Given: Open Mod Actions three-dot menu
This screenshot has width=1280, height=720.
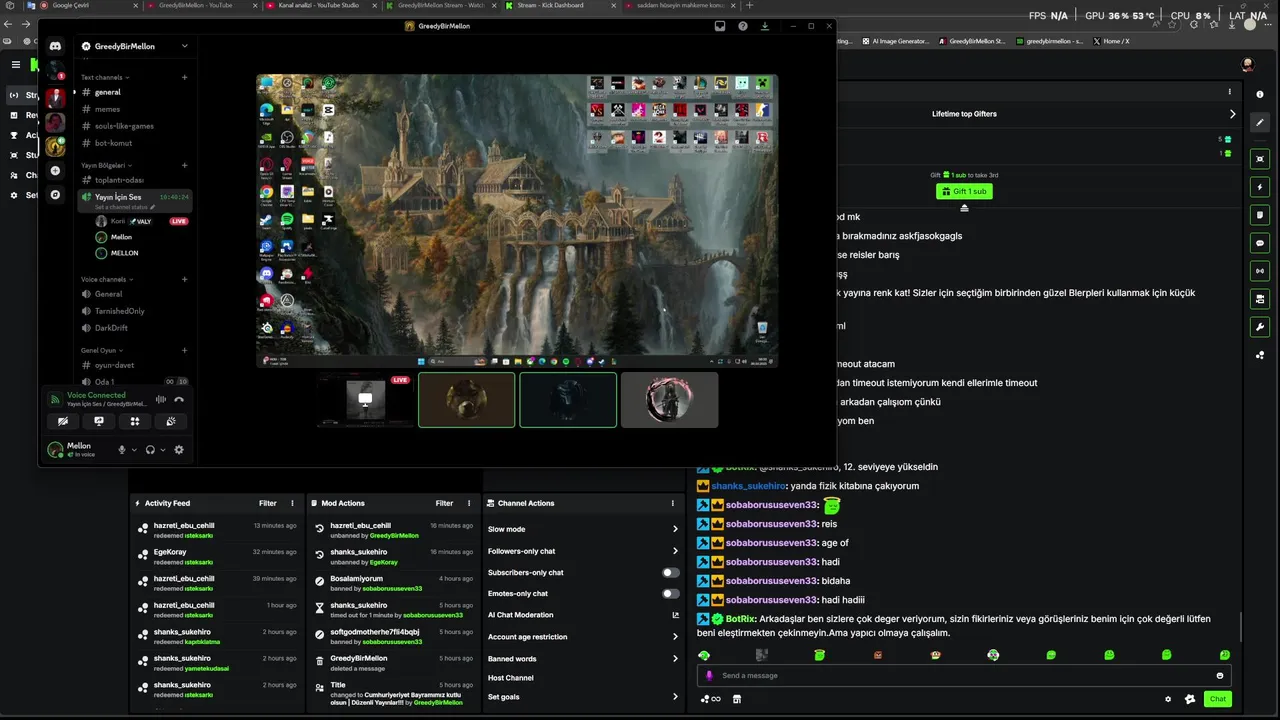Looking at the screenshot, I should point(470,503).
